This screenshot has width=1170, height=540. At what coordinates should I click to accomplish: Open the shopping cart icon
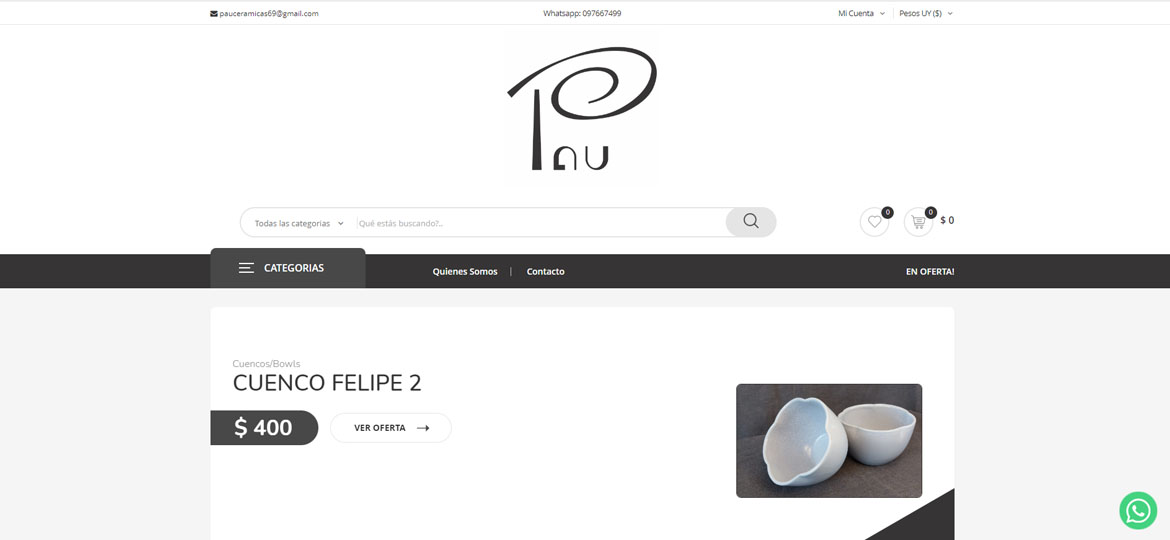(x=919, y=222)
